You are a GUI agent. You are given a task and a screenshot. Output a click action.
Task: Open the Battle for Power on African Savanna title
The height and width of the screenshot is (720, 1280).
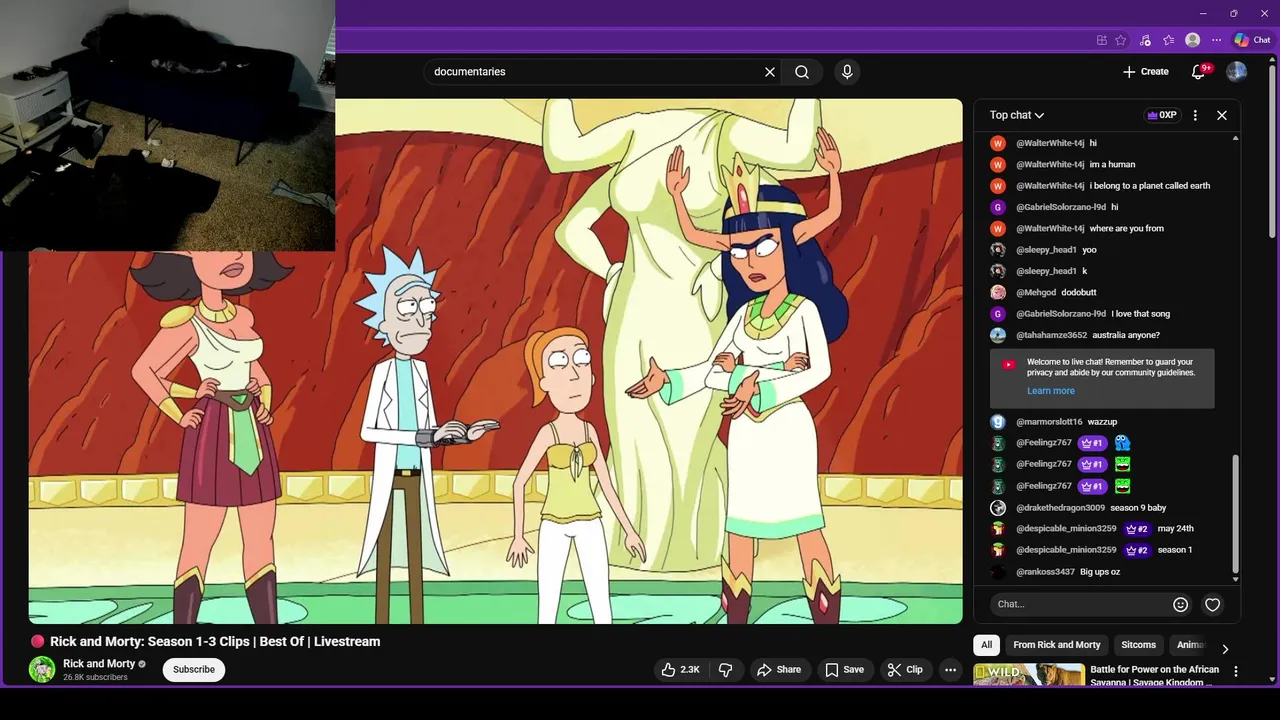click(1154, 675)
